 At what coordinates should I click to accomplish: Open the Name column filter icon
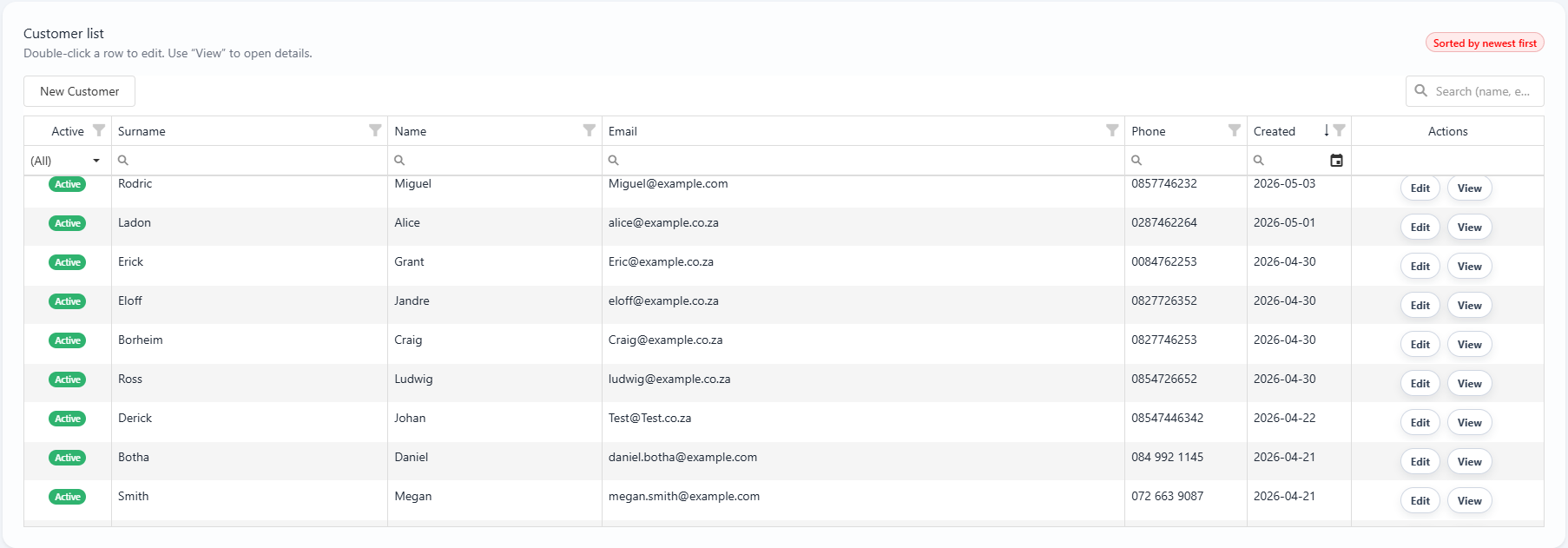tap(590, 130)
